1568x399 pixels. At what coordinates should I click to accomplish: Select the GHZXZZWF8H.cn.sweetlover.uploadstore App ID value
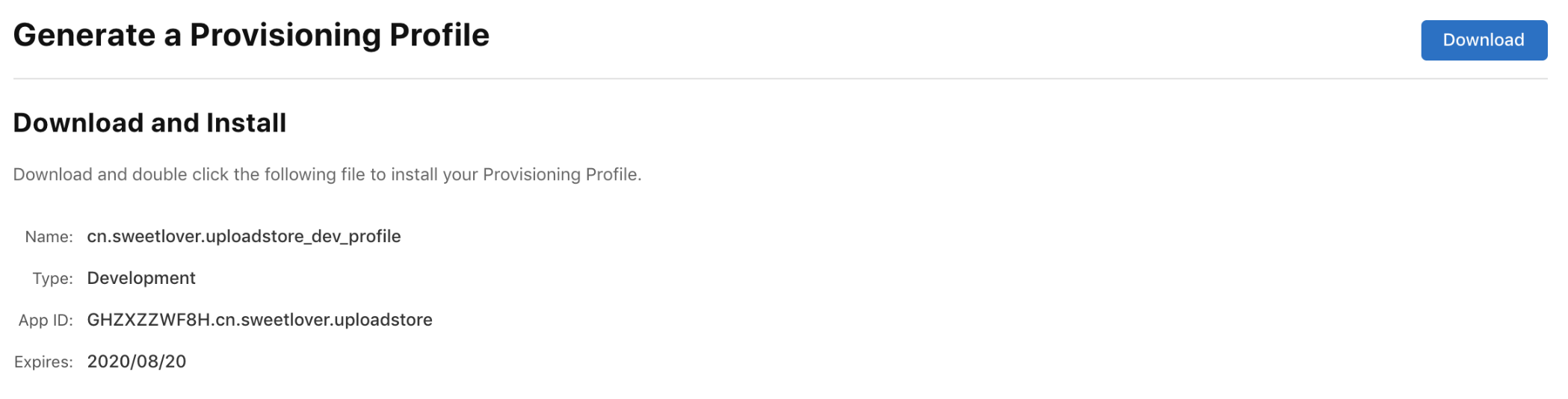tap(259, 320)
